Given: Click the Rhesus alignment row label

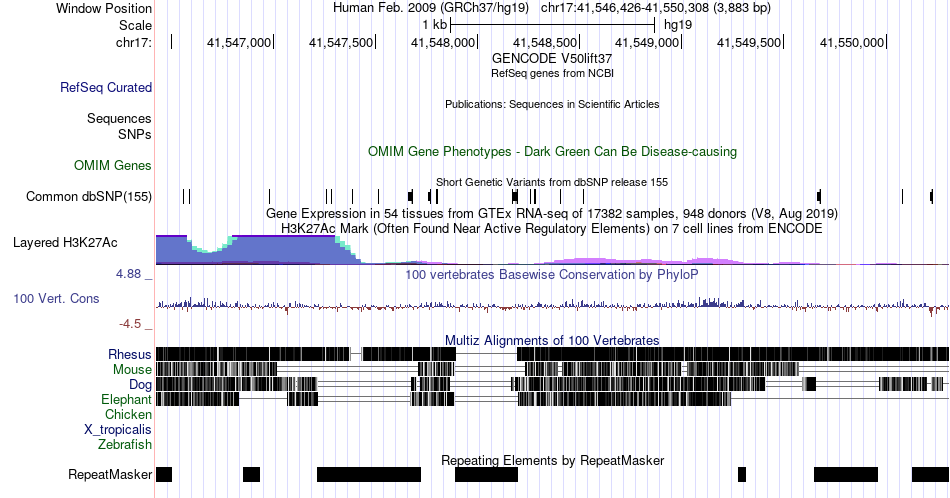Looking at the screenshot, I should pos(130,354).
